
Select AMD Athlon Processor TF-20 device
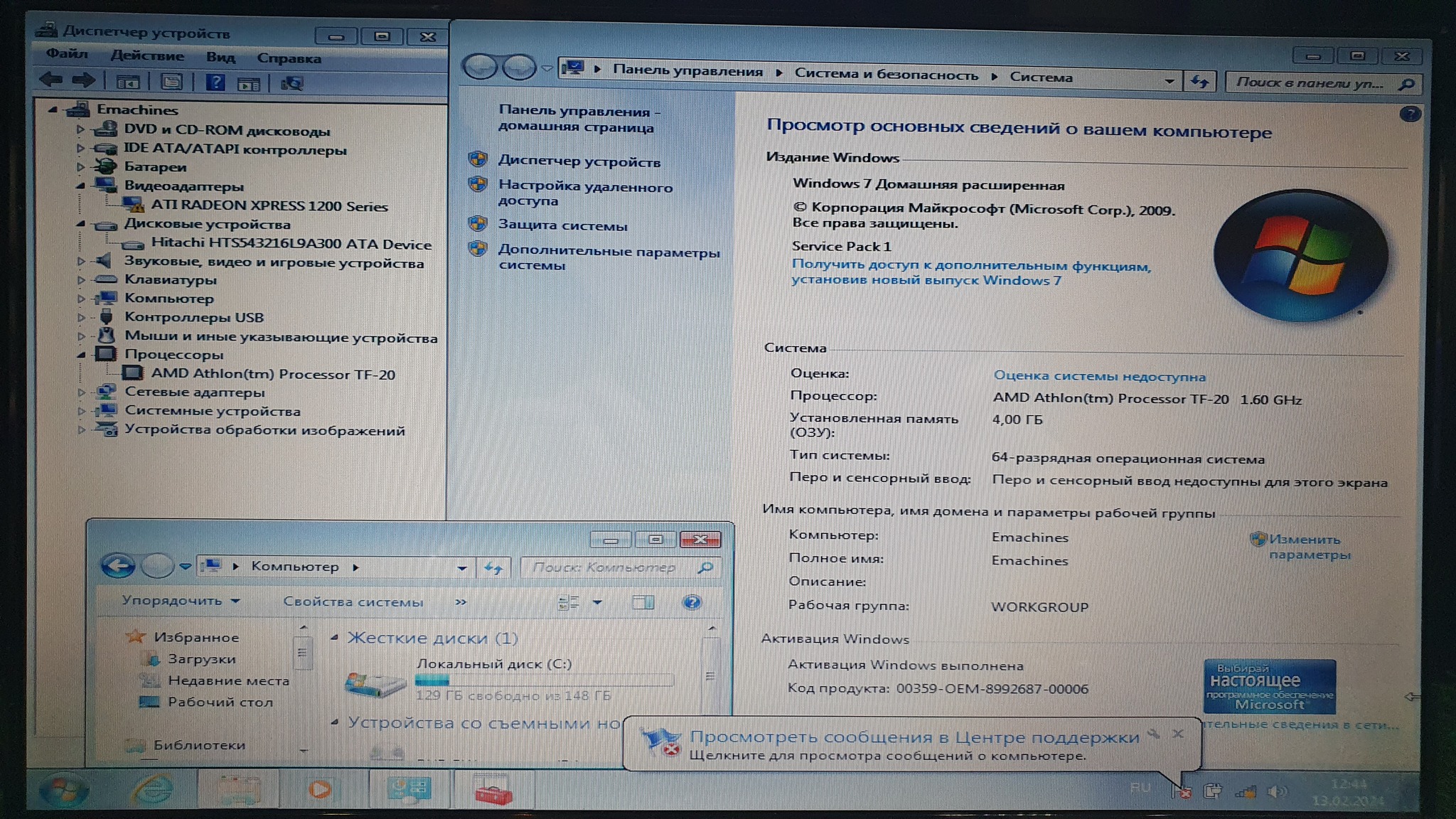(273, 374)
